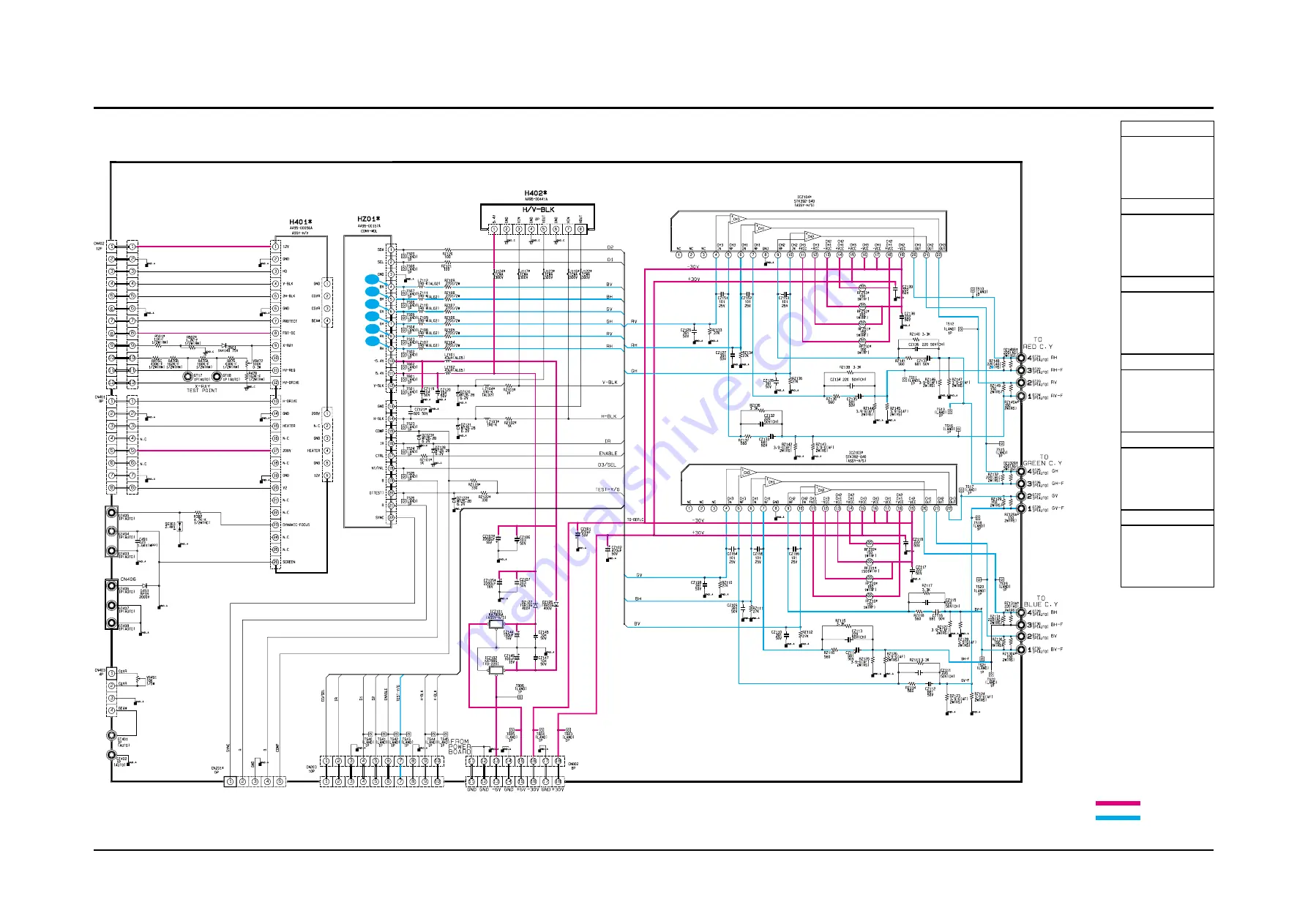This screenshot has width=1308, height=924.
Task: Click the TO BLUE C.Y label
Action: pos(1041,601)
